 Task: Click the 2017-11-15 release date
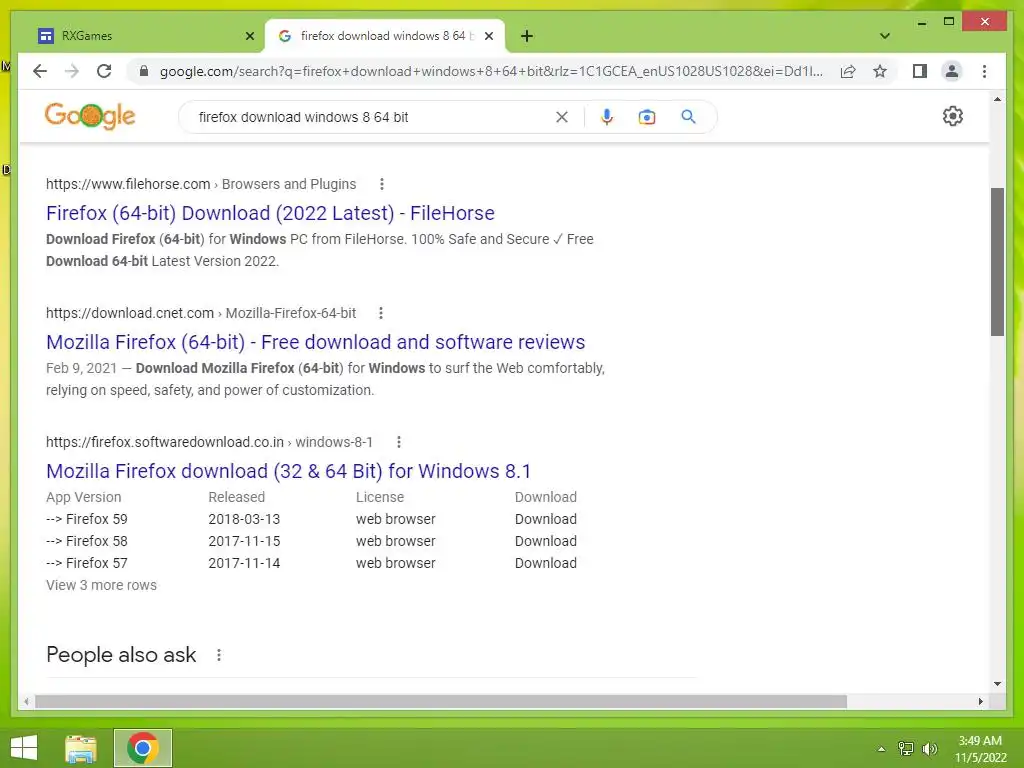pos(244,541)
